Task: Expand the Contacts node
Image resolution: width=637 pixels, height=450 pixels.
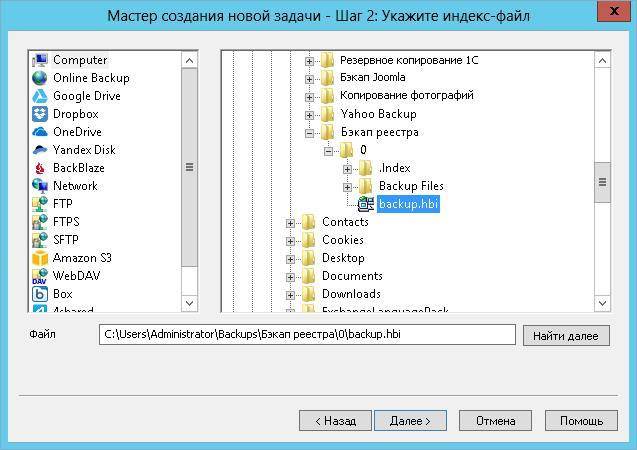Action: tap(290, 223)
